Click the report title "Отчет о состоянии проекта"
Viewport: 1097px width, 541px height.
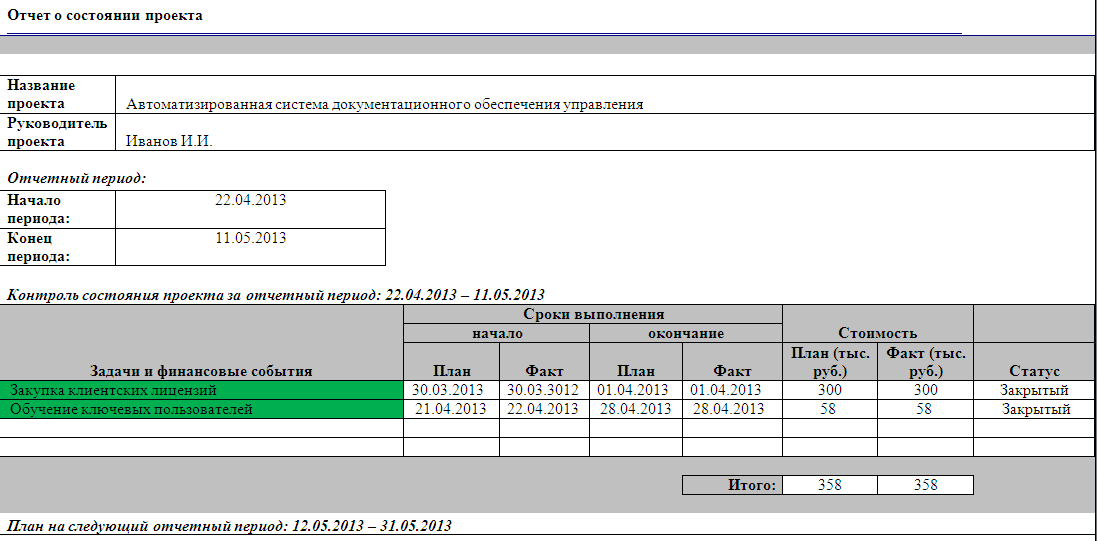click(x=105, y=16)
